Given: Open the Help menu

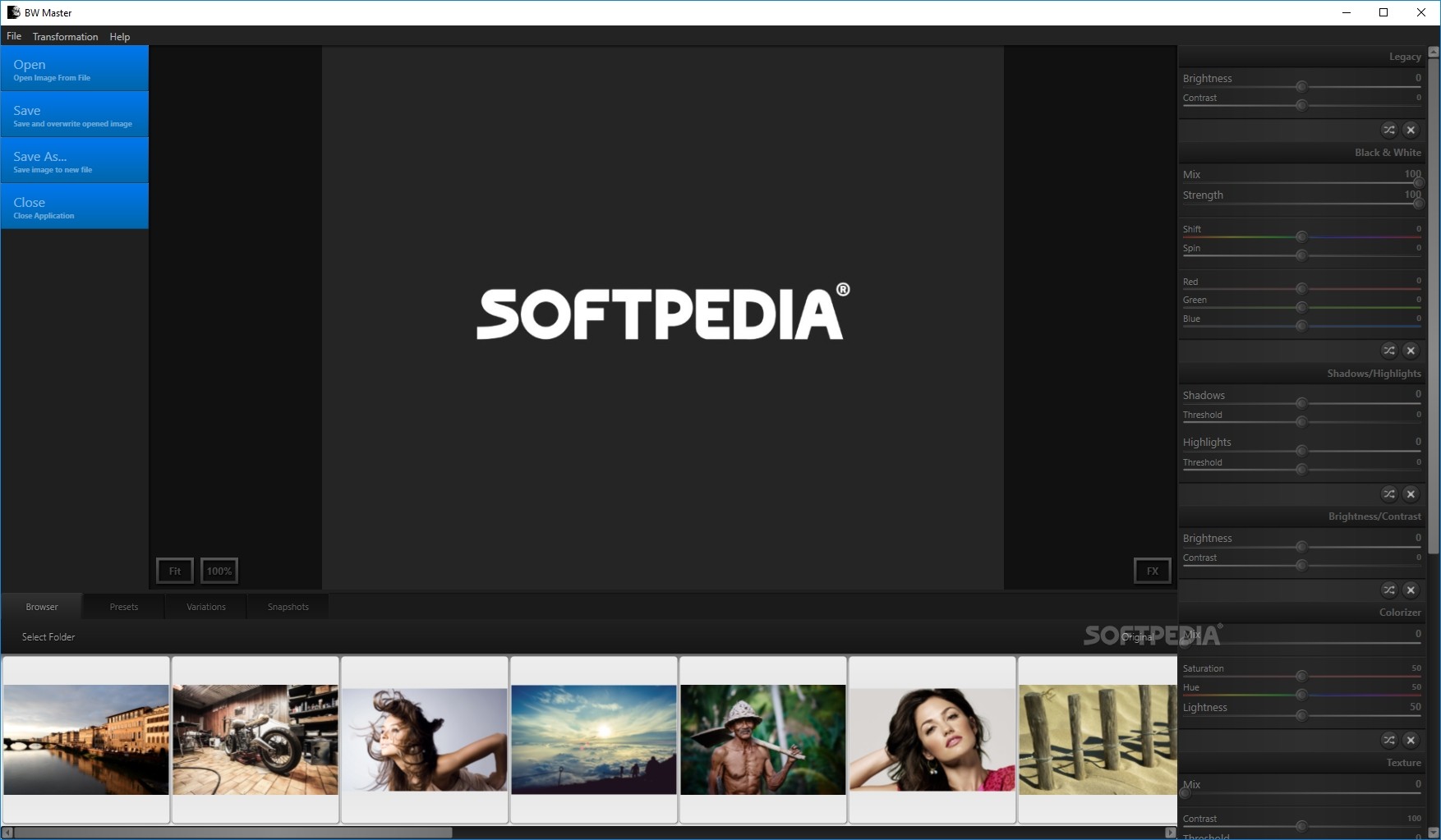Looking at the screenshot, I should tap(120, 36).
